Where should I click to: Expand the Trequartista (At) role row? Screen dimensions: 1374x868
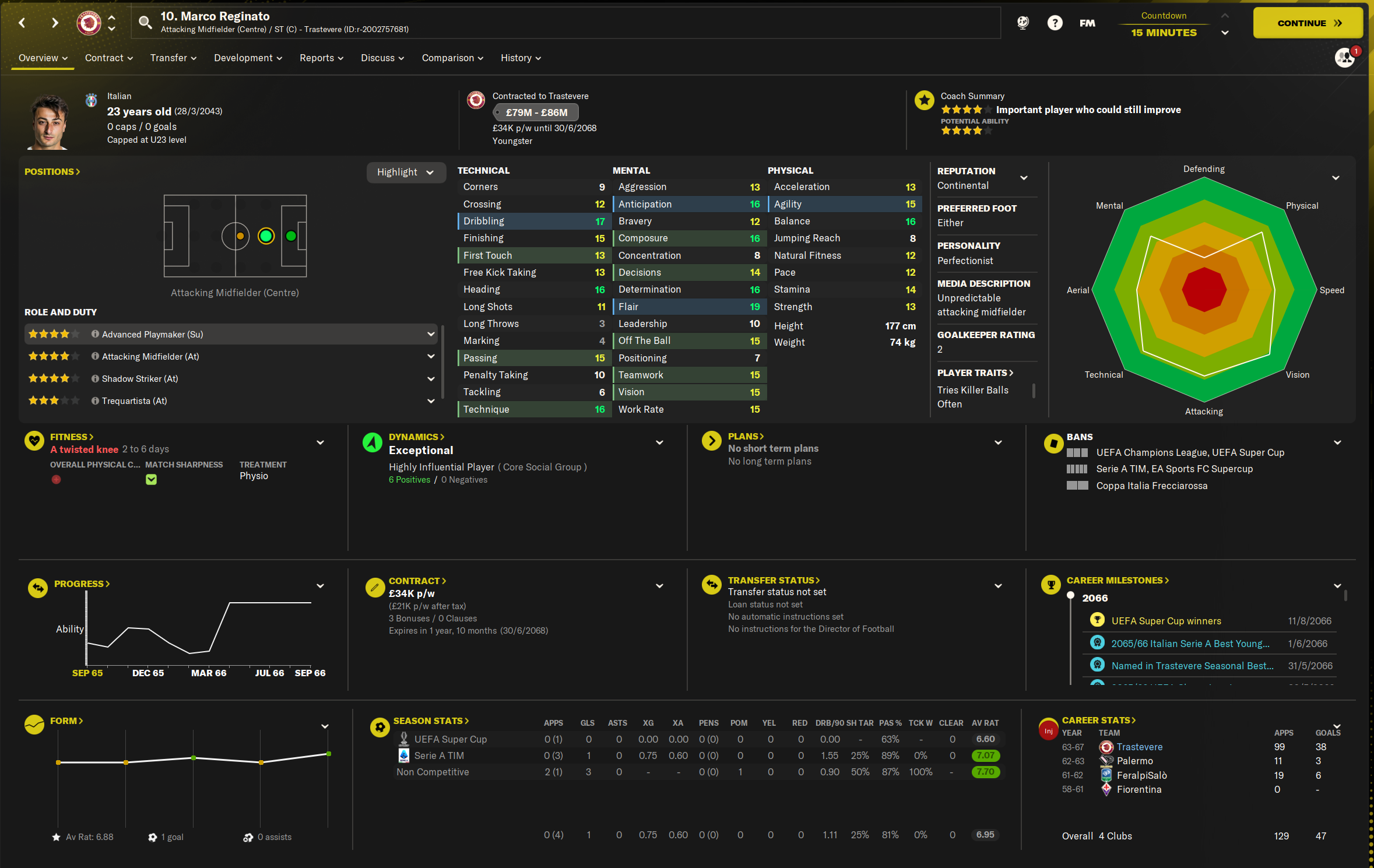(431, 400)
